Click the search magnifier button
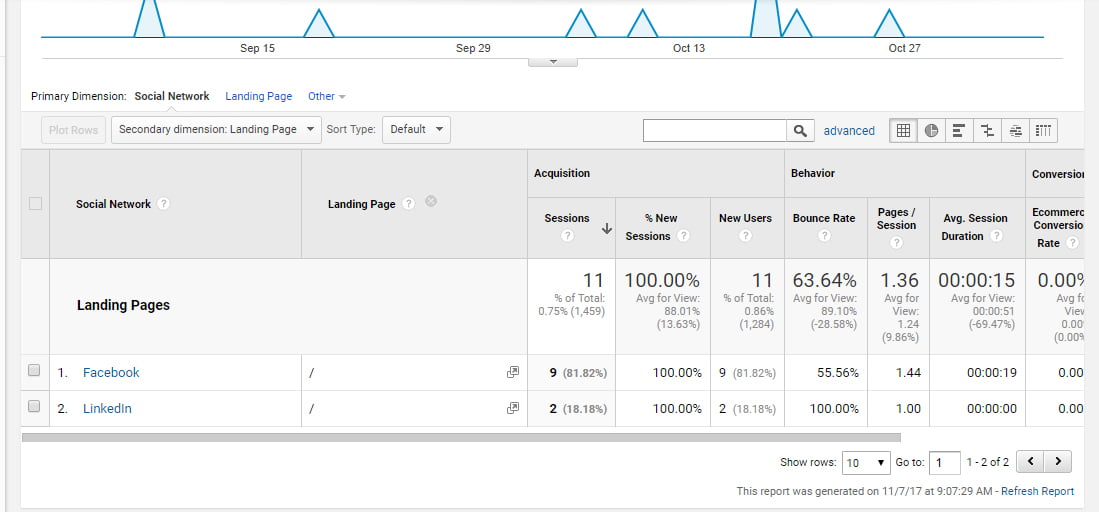Screen dimensions: 1099x512 pos(800,130)
